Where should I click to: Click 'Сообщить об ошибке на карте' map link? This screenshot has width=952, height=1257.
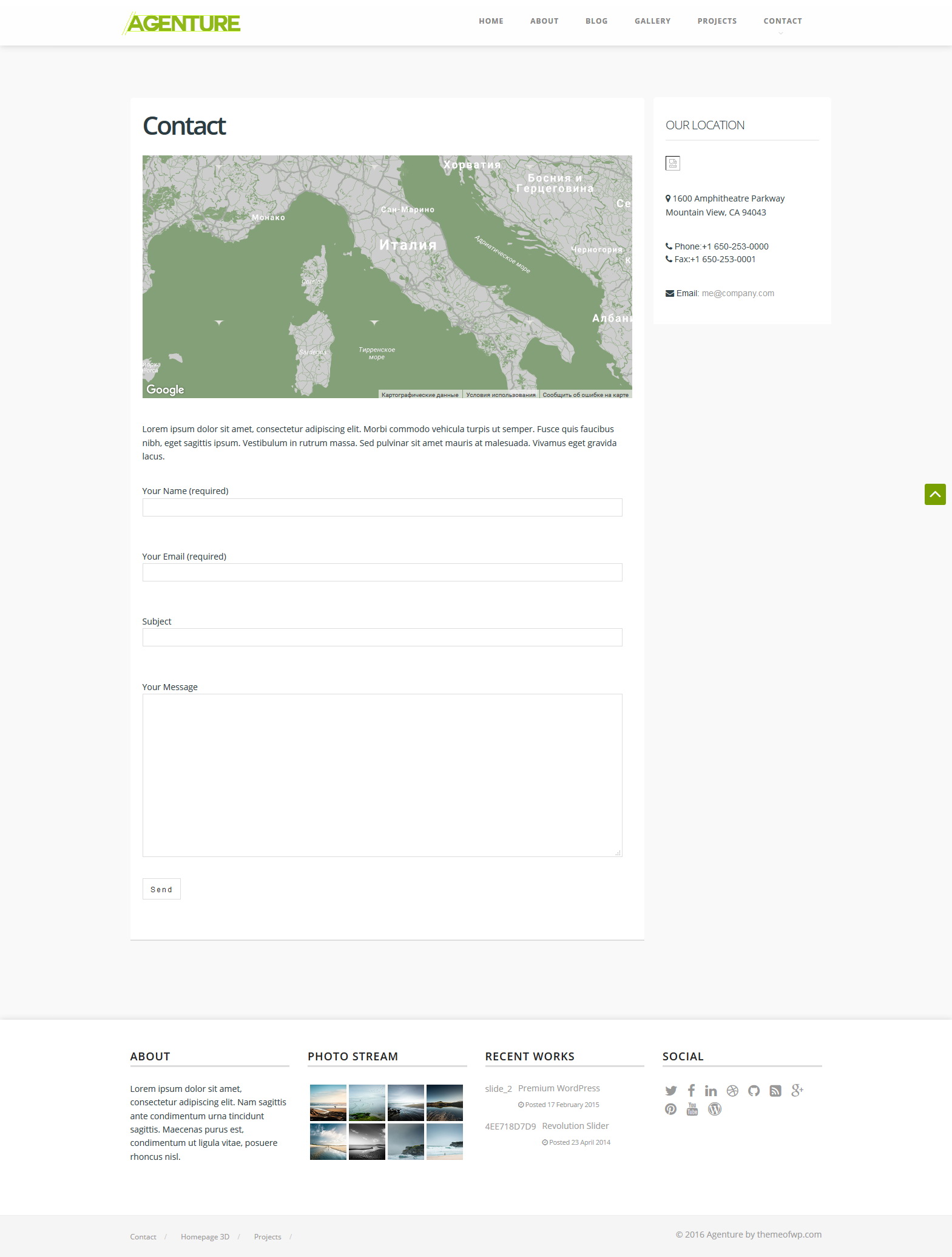tap(586, 395)
